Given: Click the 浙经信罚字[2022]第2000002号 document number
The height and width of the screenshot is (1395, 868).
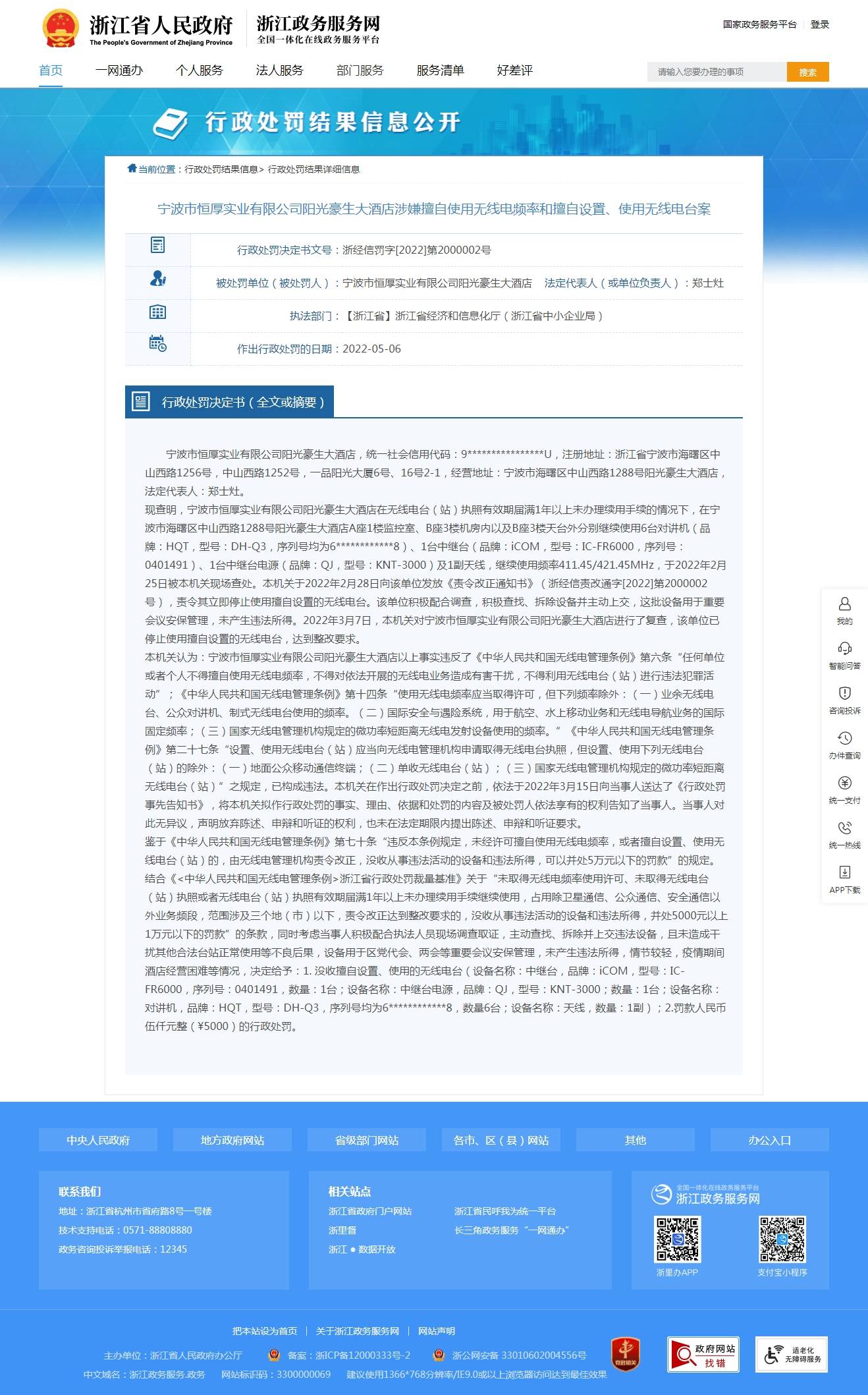Looking at the screenshot, I should 417,250.
